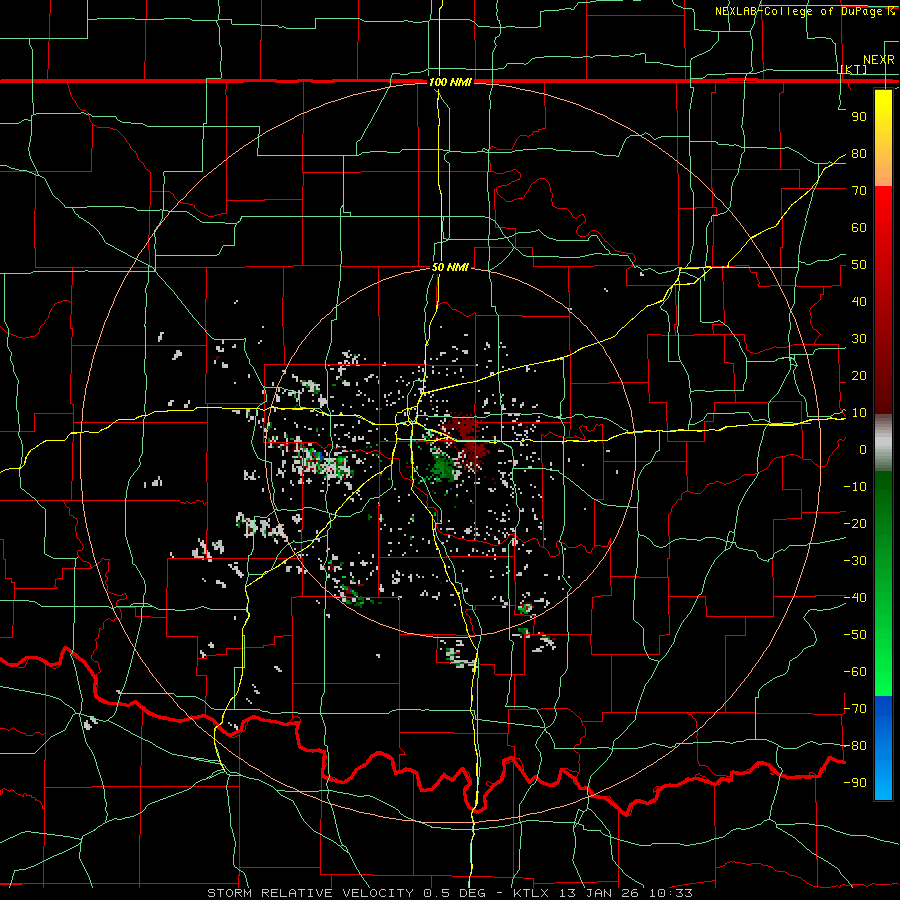Pick the gray zero-velocity segment of the scale
The image size is (900, 900).
pos(883,443)
